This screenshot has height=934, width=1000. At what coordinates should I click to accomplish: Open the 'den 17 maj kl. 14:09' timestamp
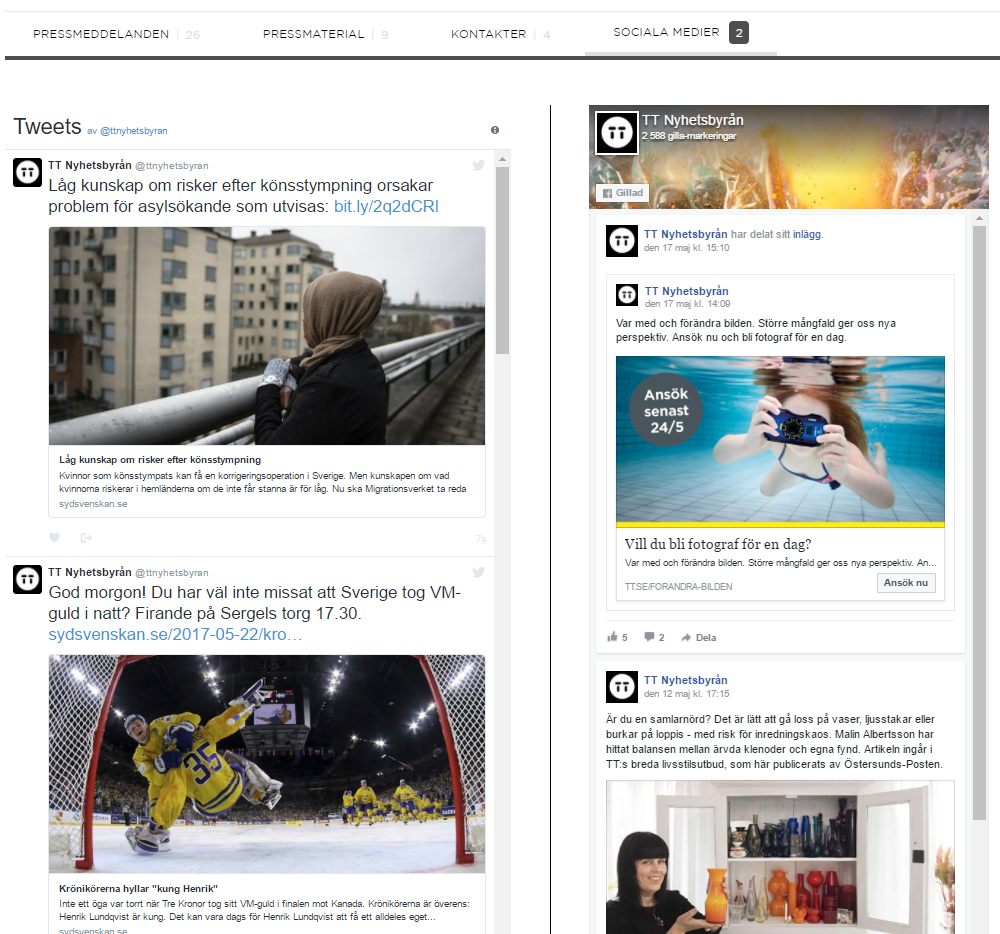point(688,304)
